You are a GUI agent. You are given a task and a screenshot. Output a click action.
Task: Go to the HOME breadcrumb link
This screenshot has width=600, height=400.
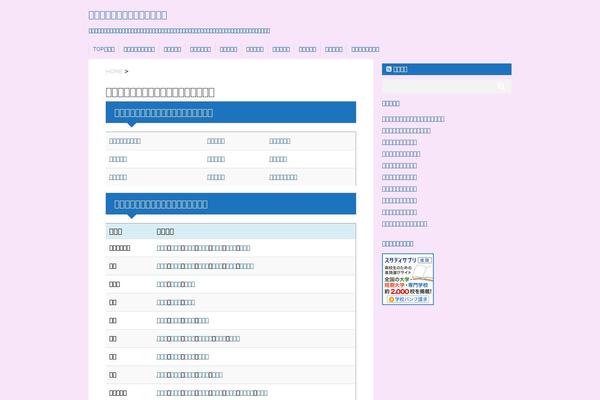(x=114, y=72)
